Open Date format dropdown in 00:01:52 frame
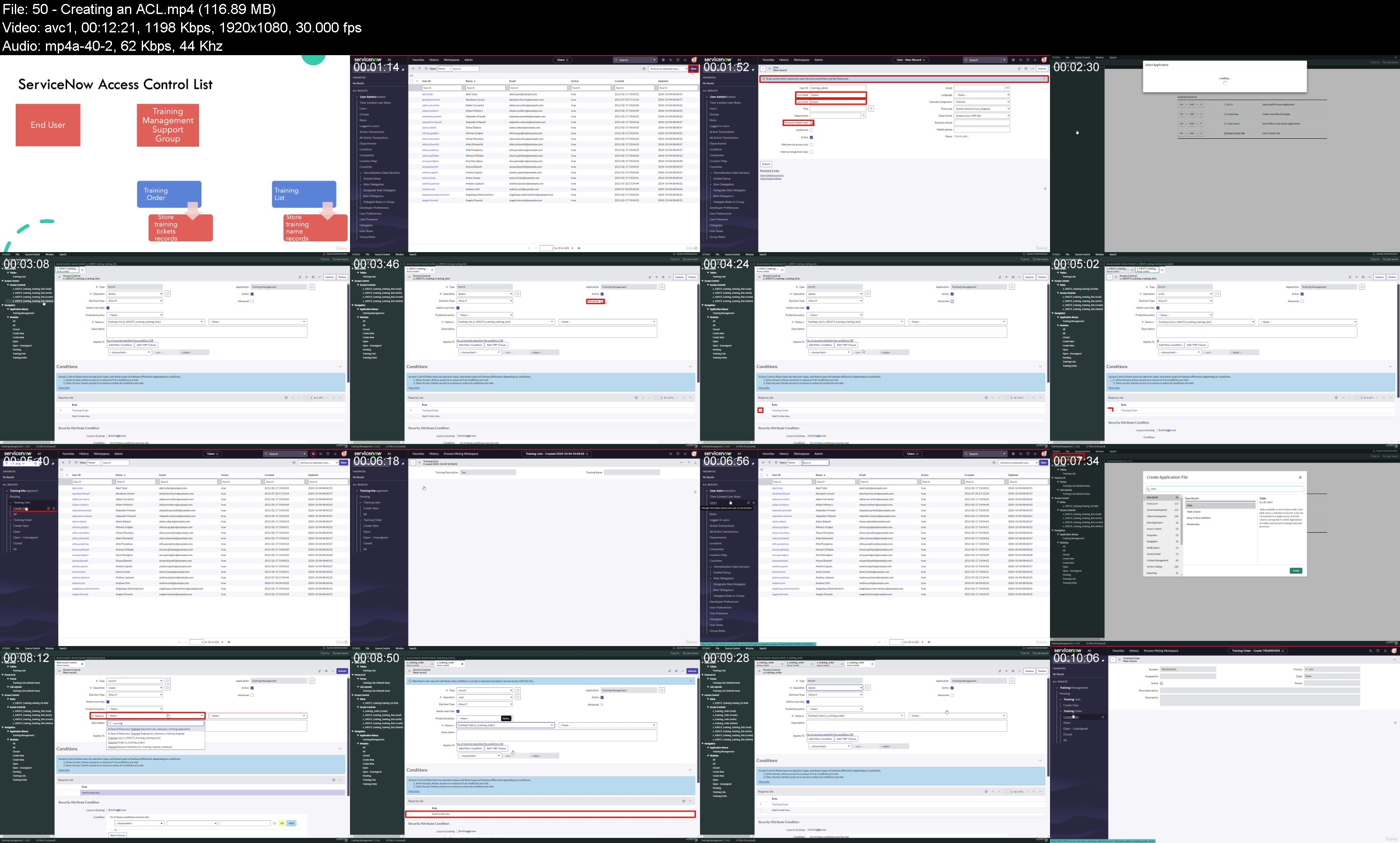Image resolution: width=1400 pixels, height=843 pixels. coord(982,115)
